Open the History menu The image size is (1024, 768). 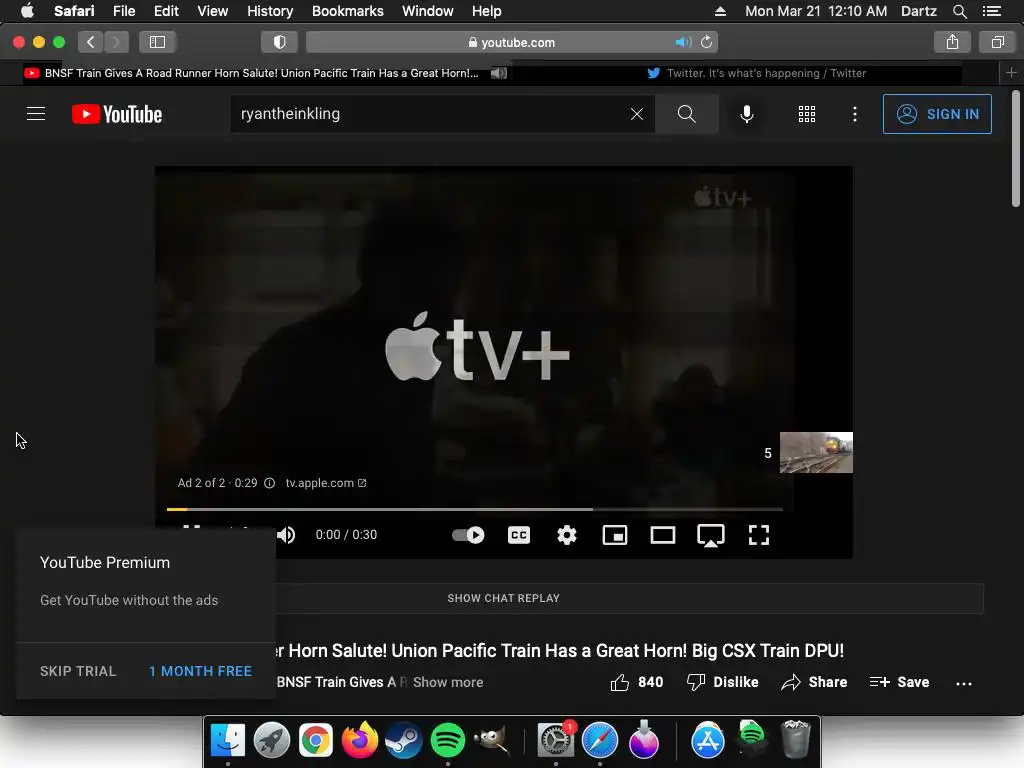coord(270,11)
